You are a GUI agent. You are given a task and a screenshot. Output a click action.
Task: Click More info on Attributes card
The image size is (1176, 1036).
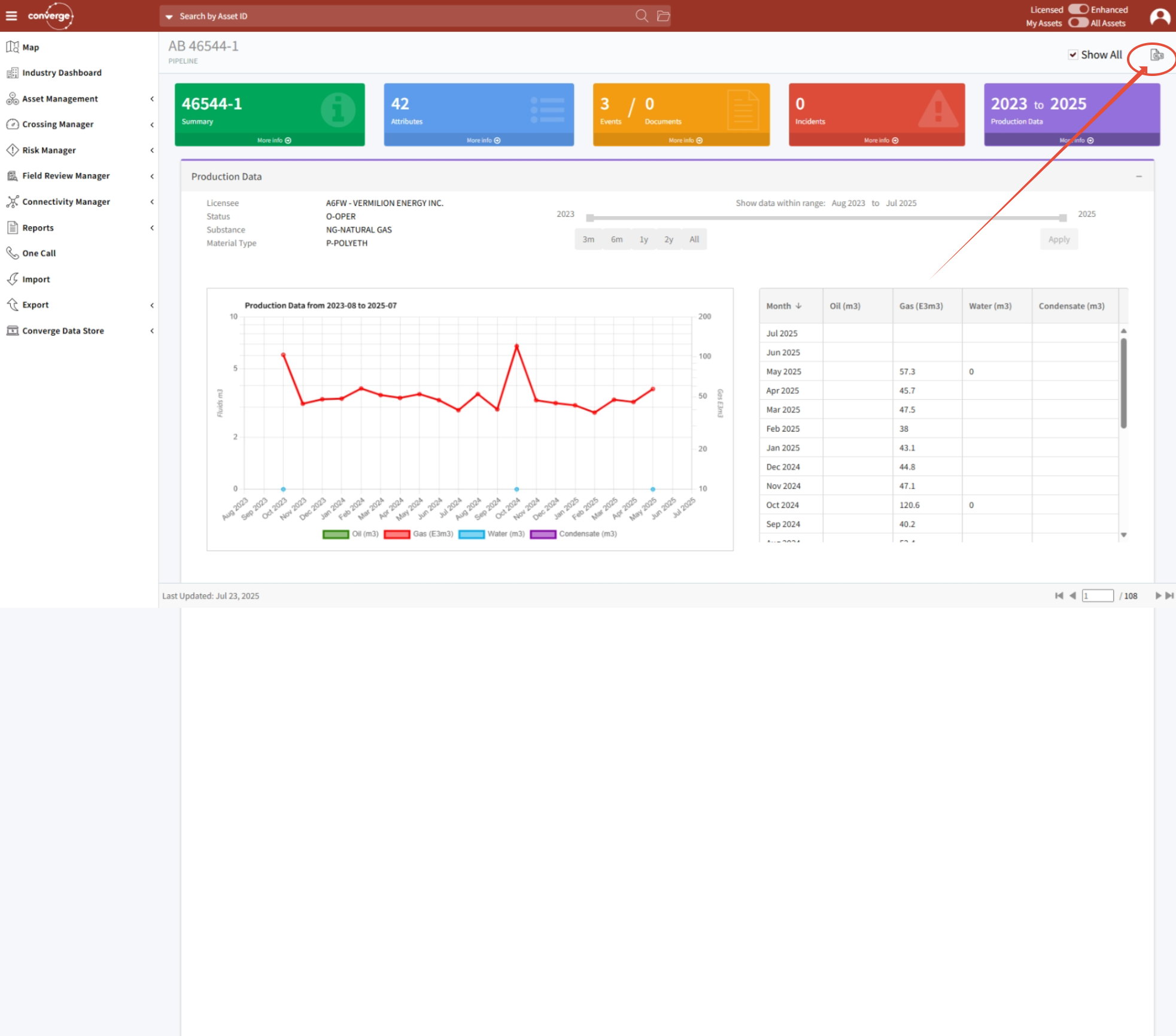[x=483, y=141]
